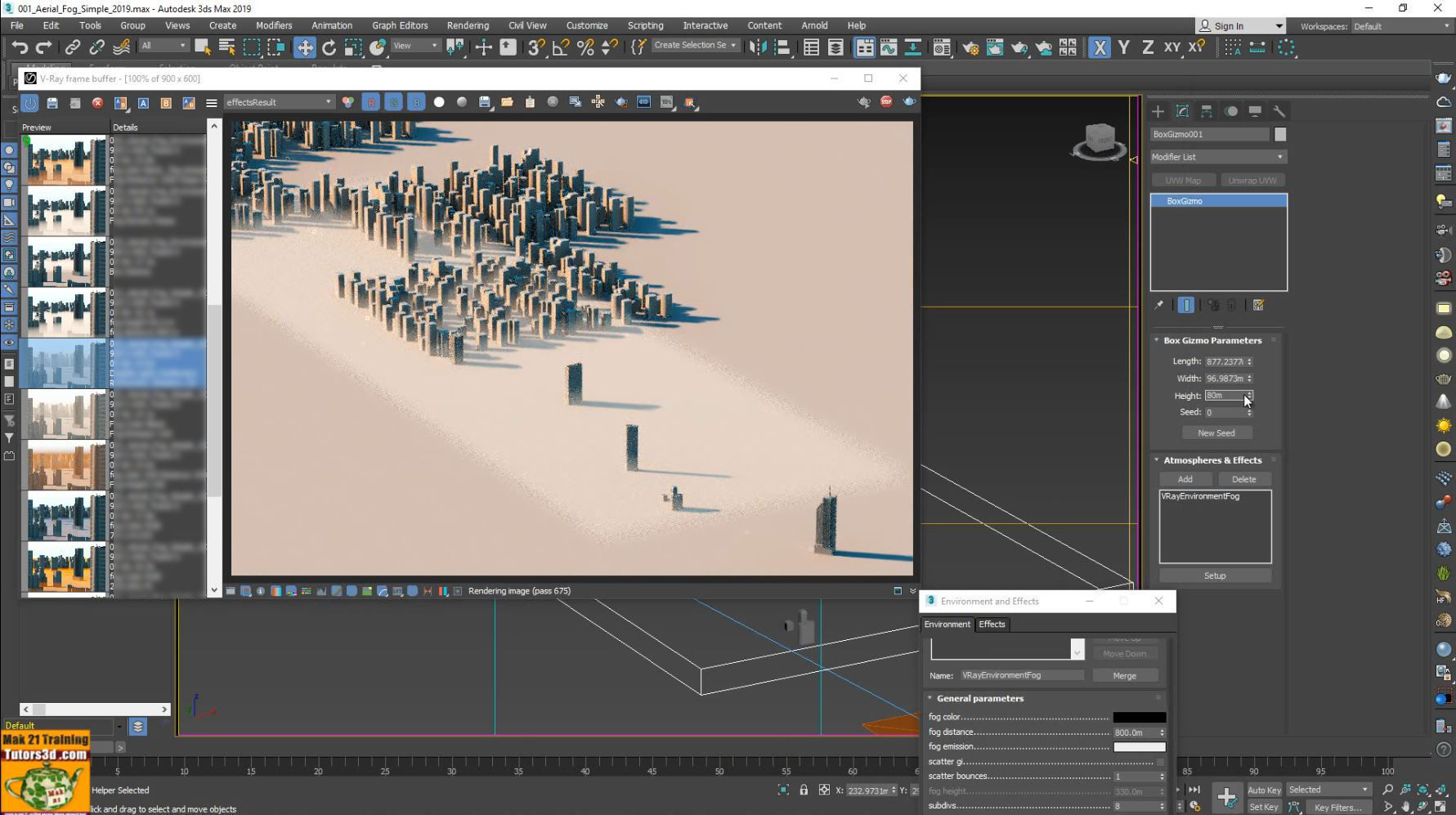Viewport: 1456px width, 815px height.
Task: Click the Go to End playback button
Action: [x=1194, y=790]
